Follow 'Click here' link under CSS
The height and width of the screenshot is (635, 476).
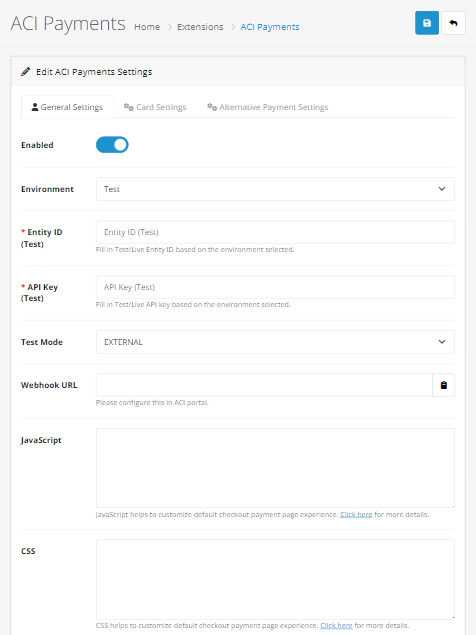[336, 626]
